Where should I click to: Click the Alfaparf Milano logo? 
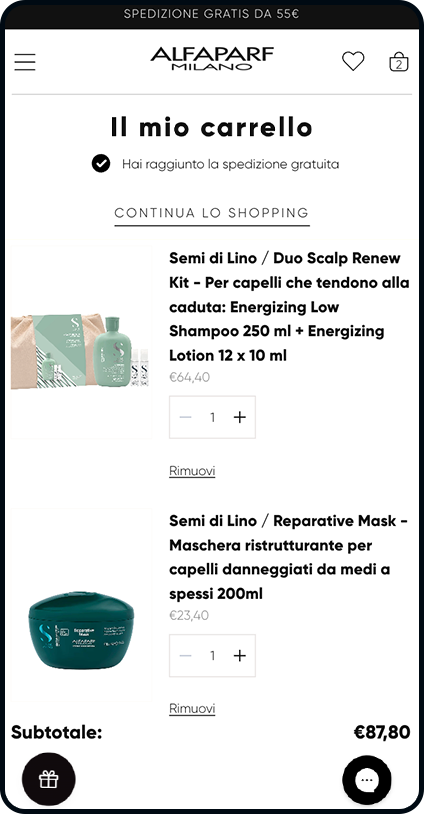pos(212,59)
